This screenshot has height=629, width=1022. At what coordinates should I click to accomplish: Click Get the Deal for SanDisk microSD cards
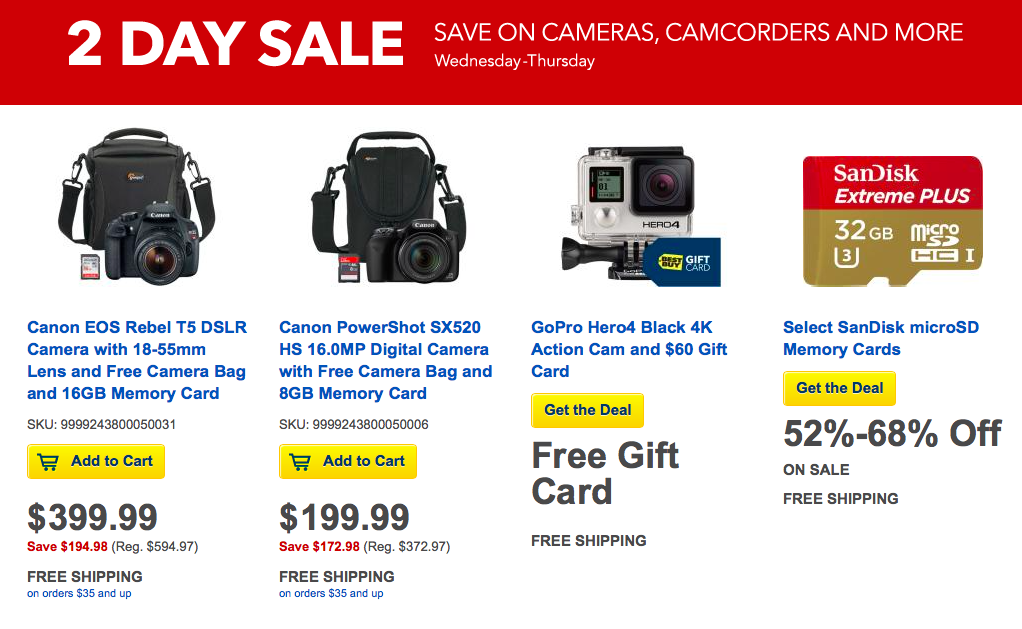point(839,389)
